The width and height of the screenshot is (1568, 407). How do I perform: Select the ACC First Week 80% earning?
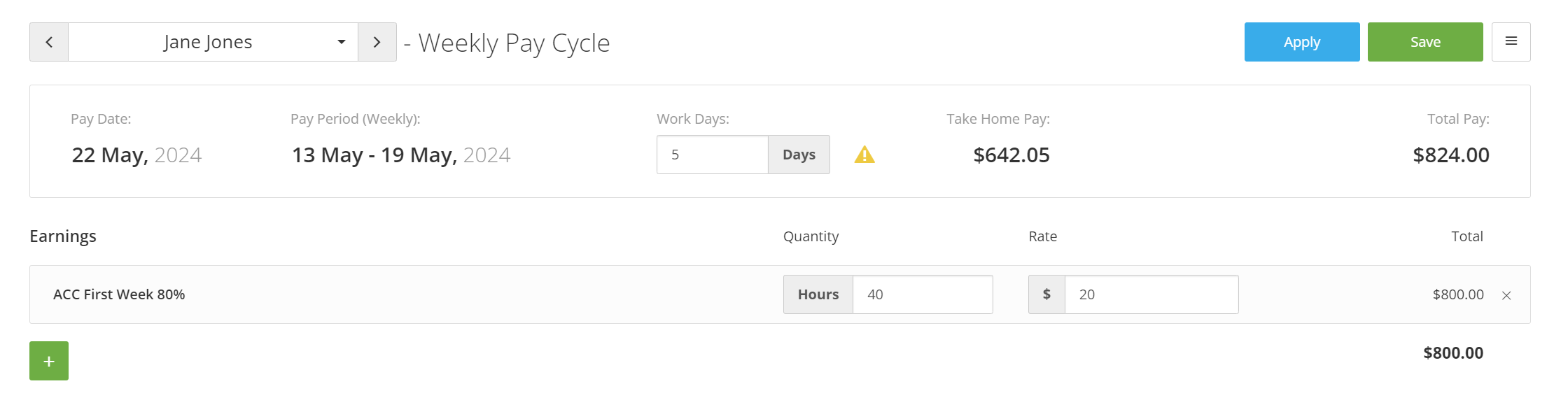pos(119,294)
